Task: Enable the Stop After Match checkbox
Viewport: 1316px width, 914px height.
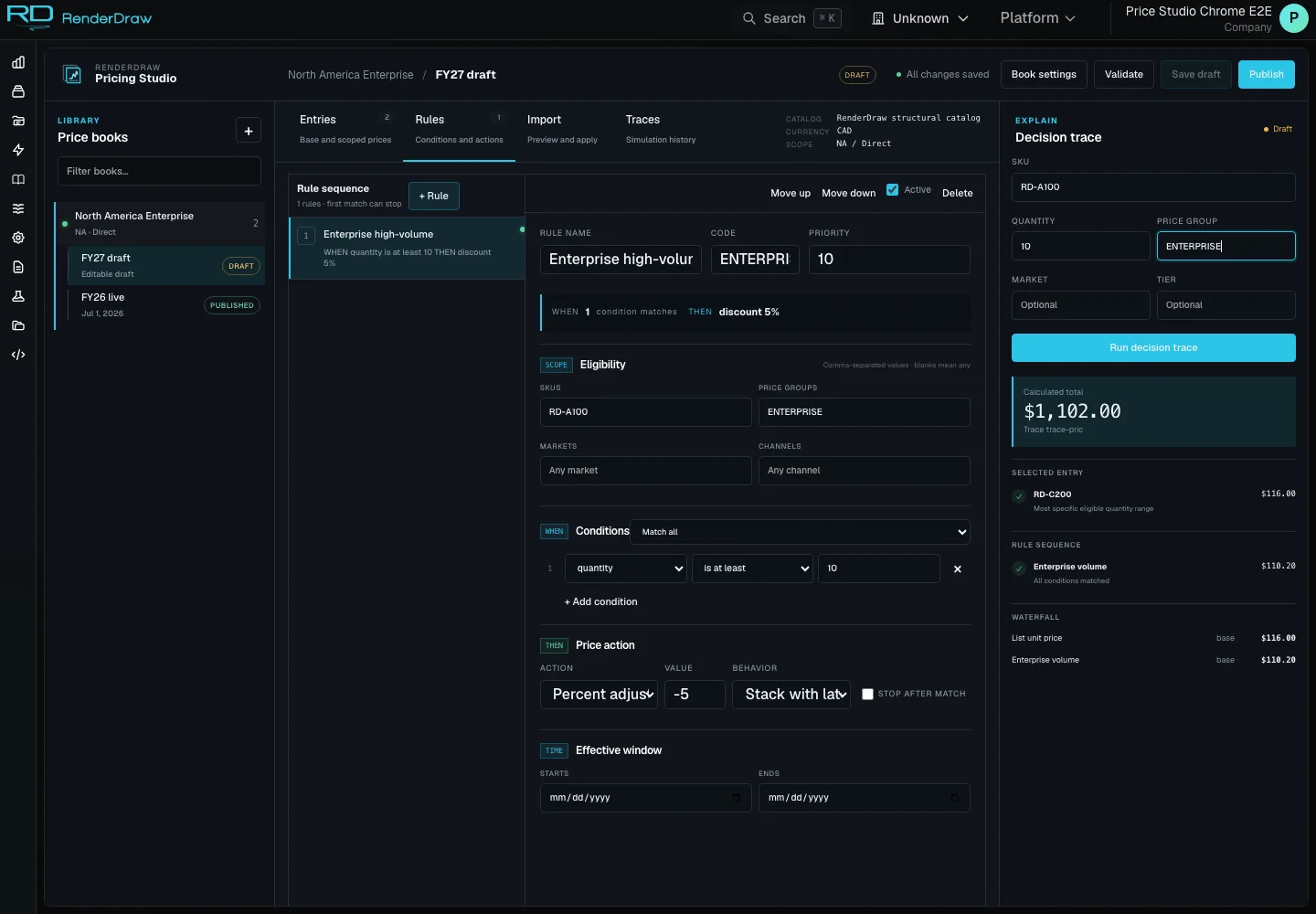Action: tap(868, 694)
